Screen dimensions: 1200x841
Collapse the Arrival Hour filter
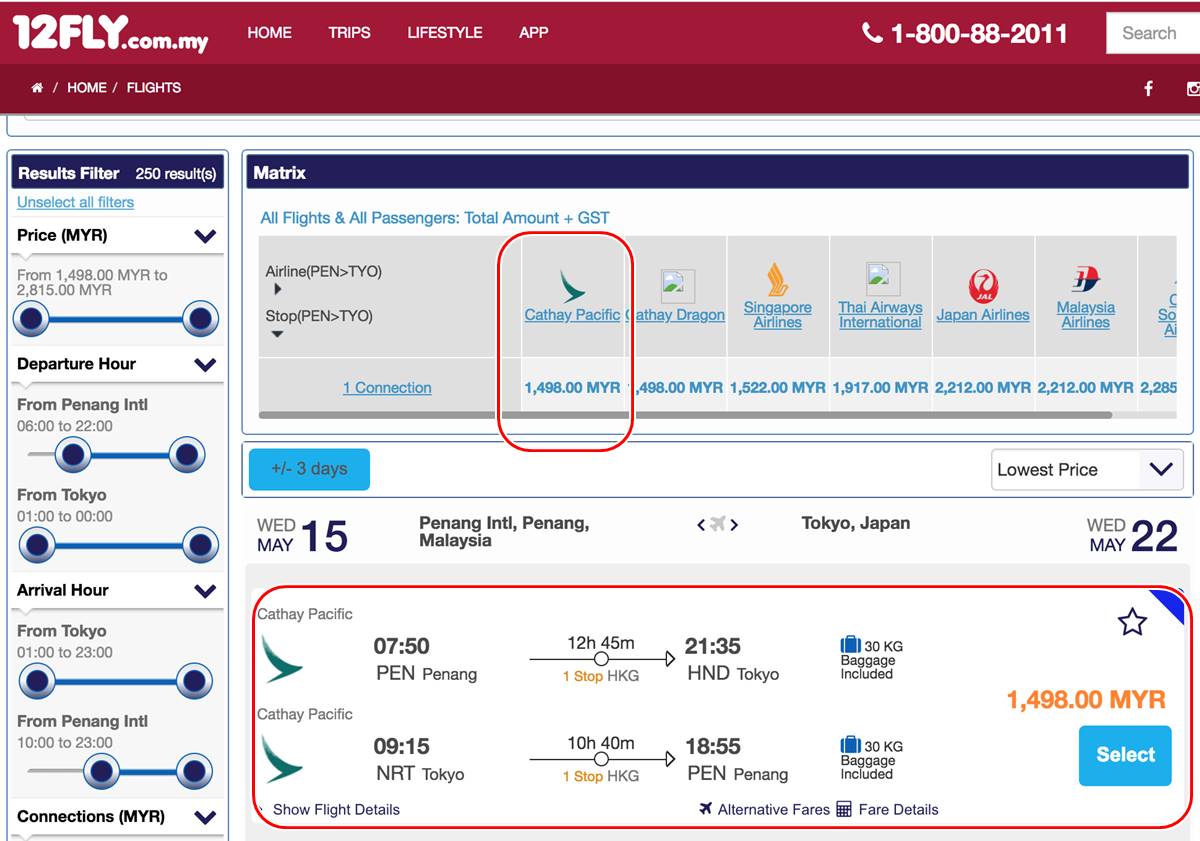click(205, 591)
